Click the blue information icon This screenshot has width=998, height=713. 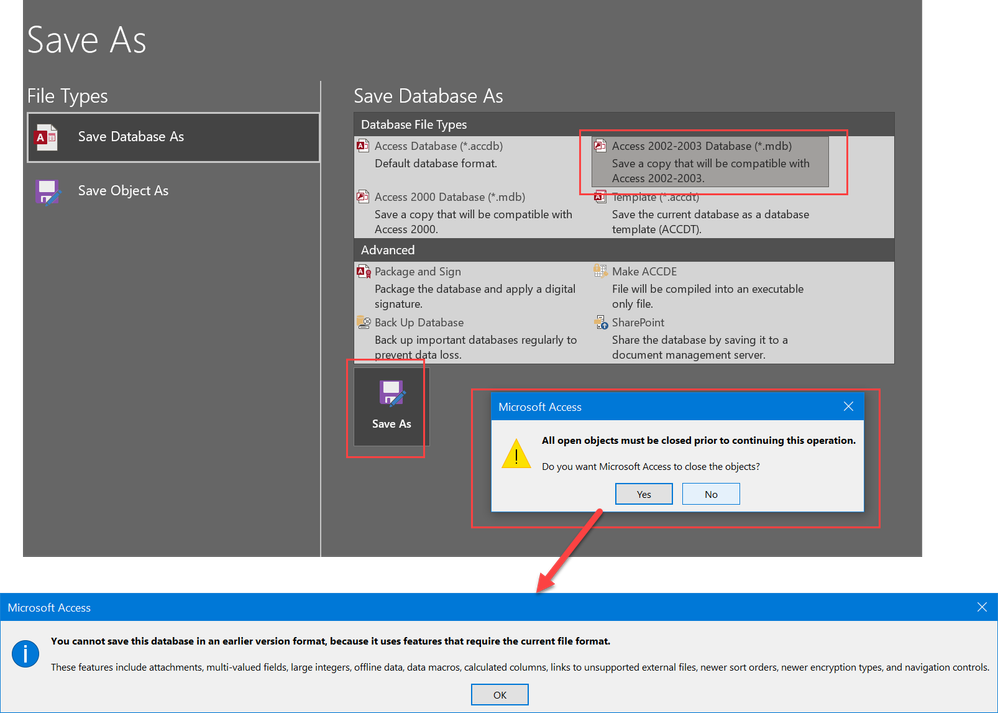25,654
